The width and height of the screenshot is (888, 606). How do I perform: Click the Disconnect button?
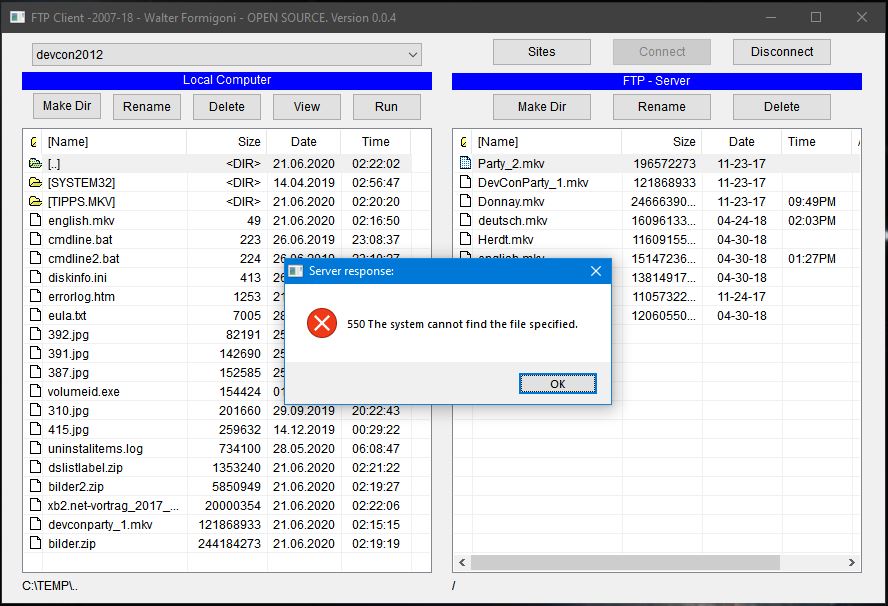(782, 52)
